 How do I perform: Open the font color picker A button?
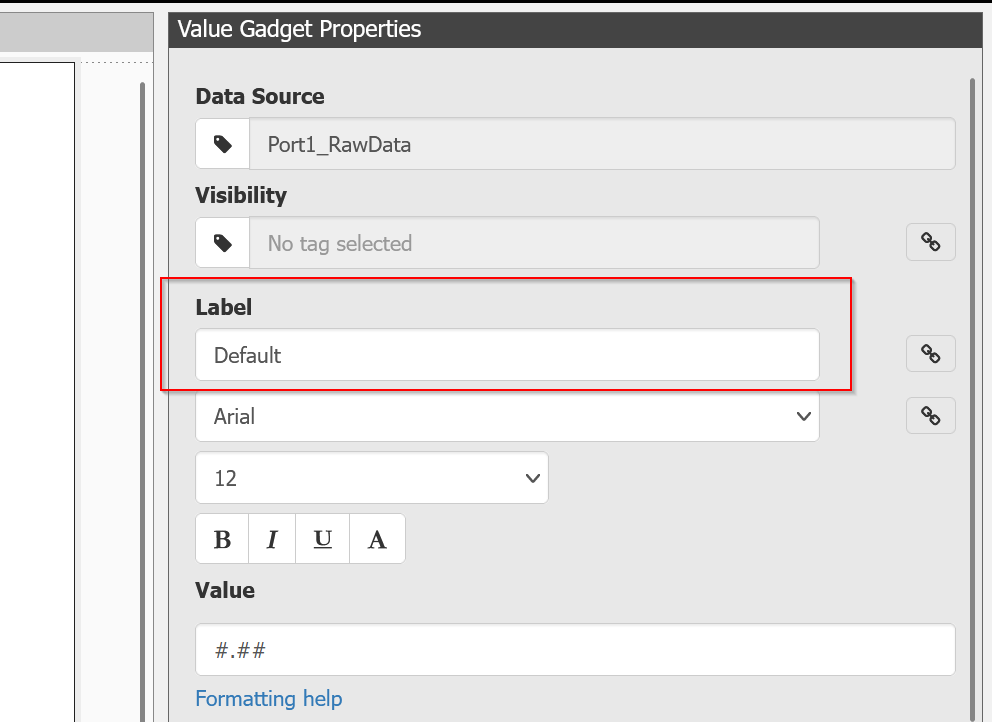[x=377, y=539]
